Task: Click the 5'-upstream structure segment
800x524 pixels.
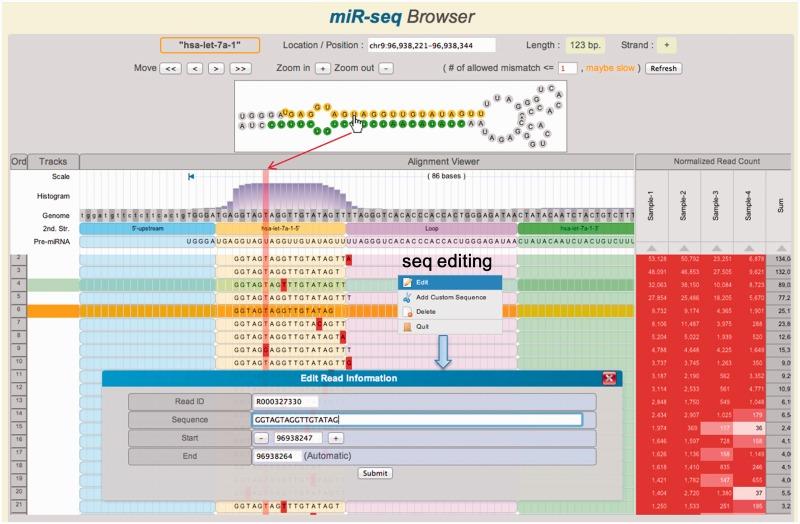Action: click(147, 229)
